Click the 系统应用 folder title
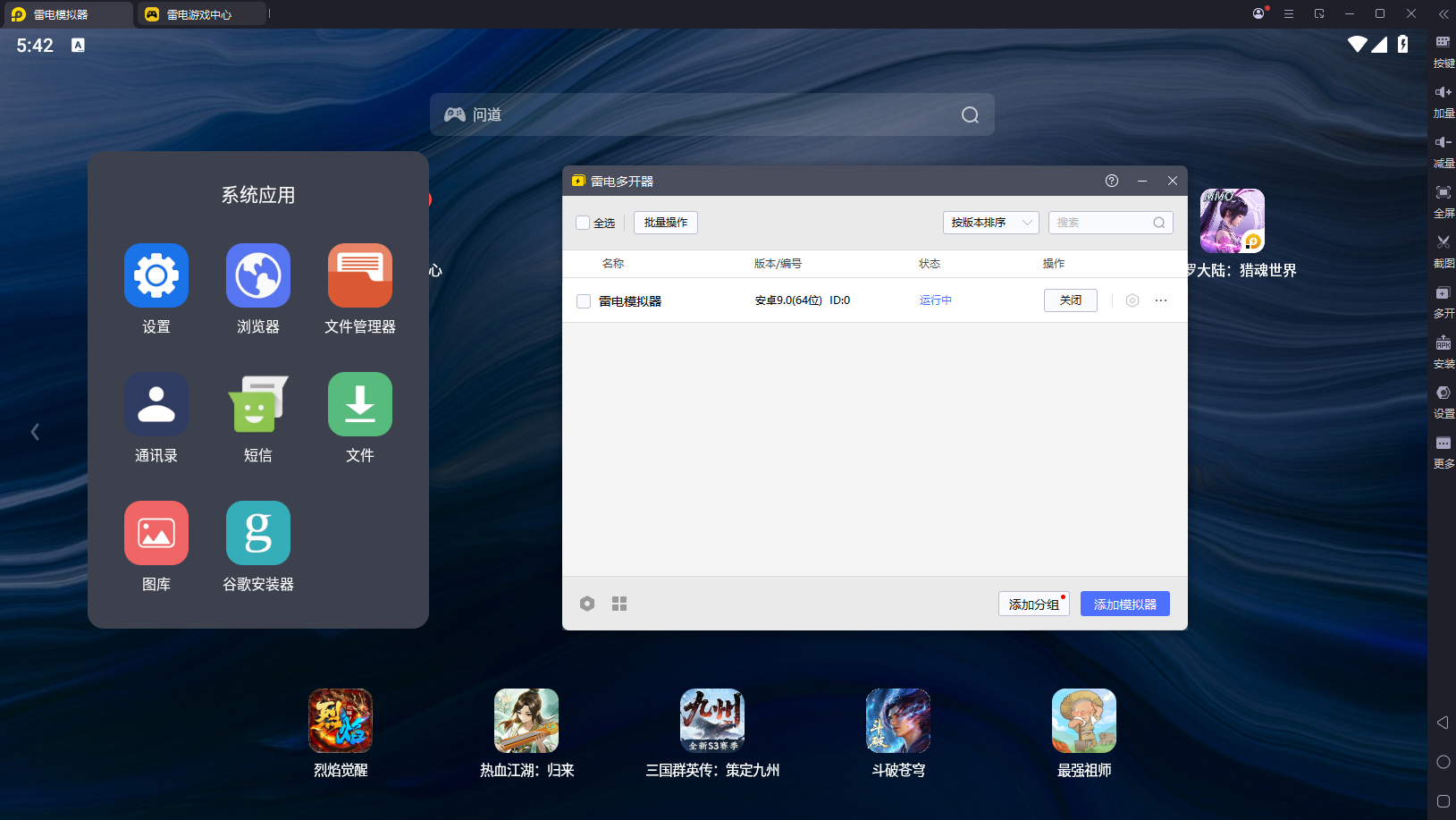This screenshot has width=1456, height=820. click(x=258, y=195)
